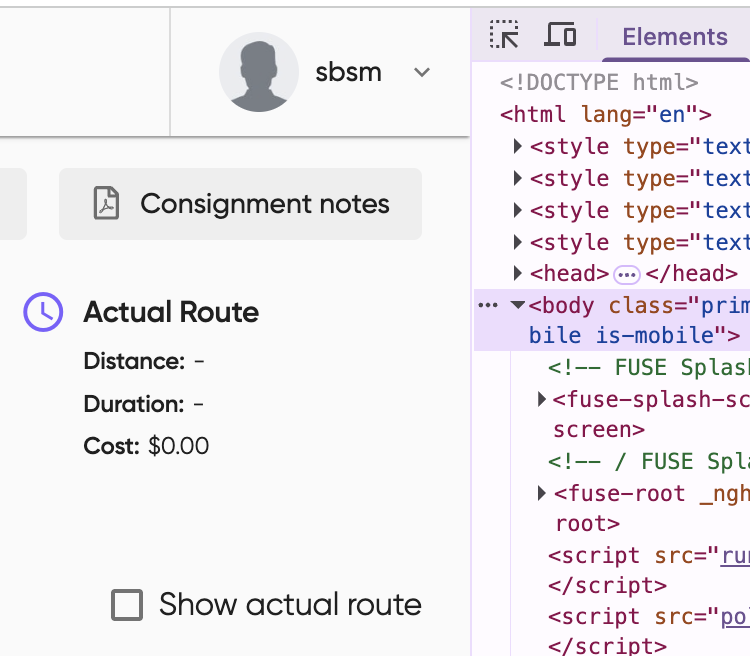
Task: Open the body row three-dots menu
Action: 488,305
